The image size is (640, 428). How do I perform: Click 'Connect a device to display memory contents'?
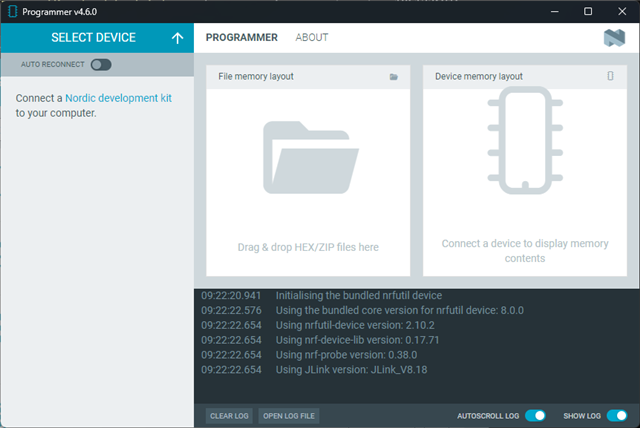tap(525, 251)
